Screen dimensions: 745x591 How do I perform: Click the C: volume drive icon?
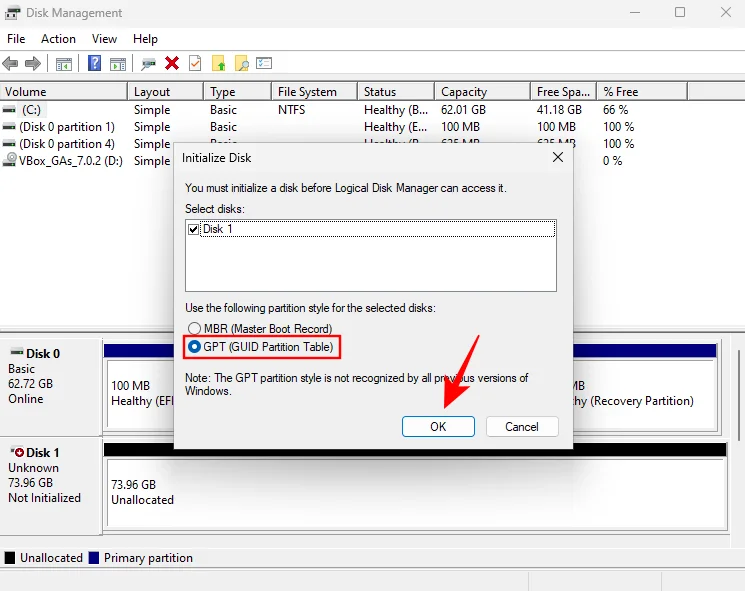tap(9, 110)
